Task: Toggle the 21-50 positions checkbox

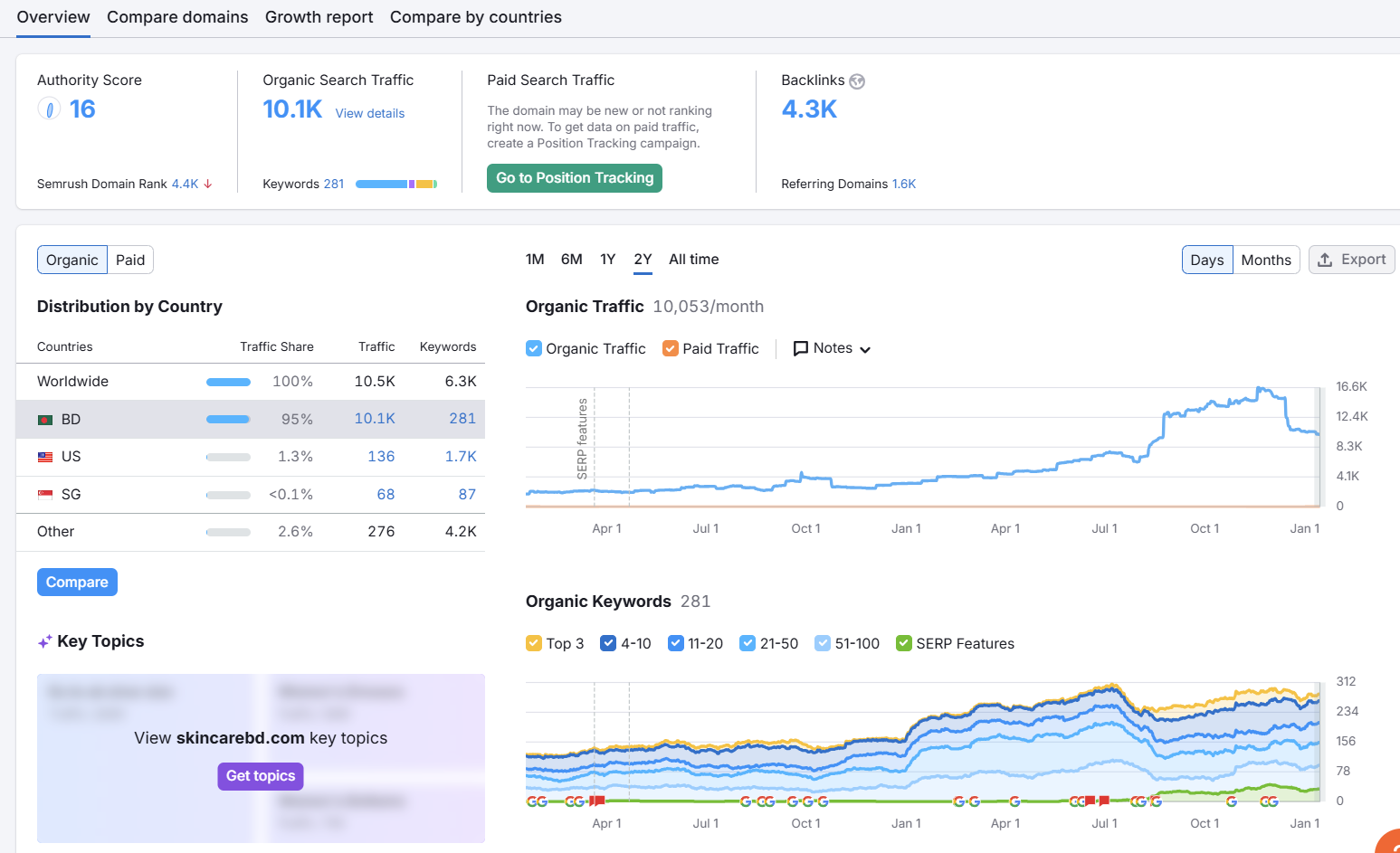Action: [748, 643]
